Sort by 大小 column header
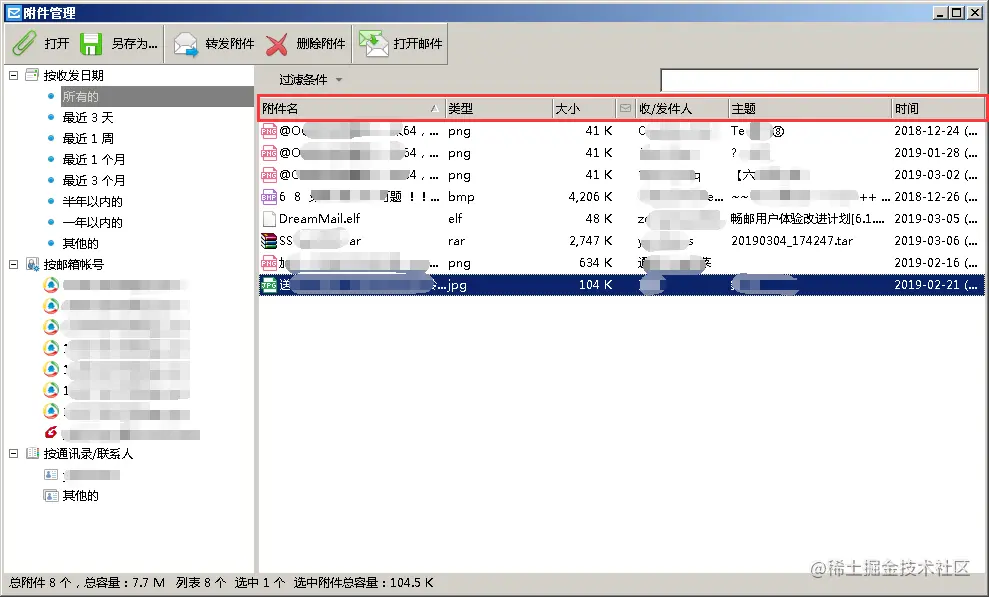 584,108
